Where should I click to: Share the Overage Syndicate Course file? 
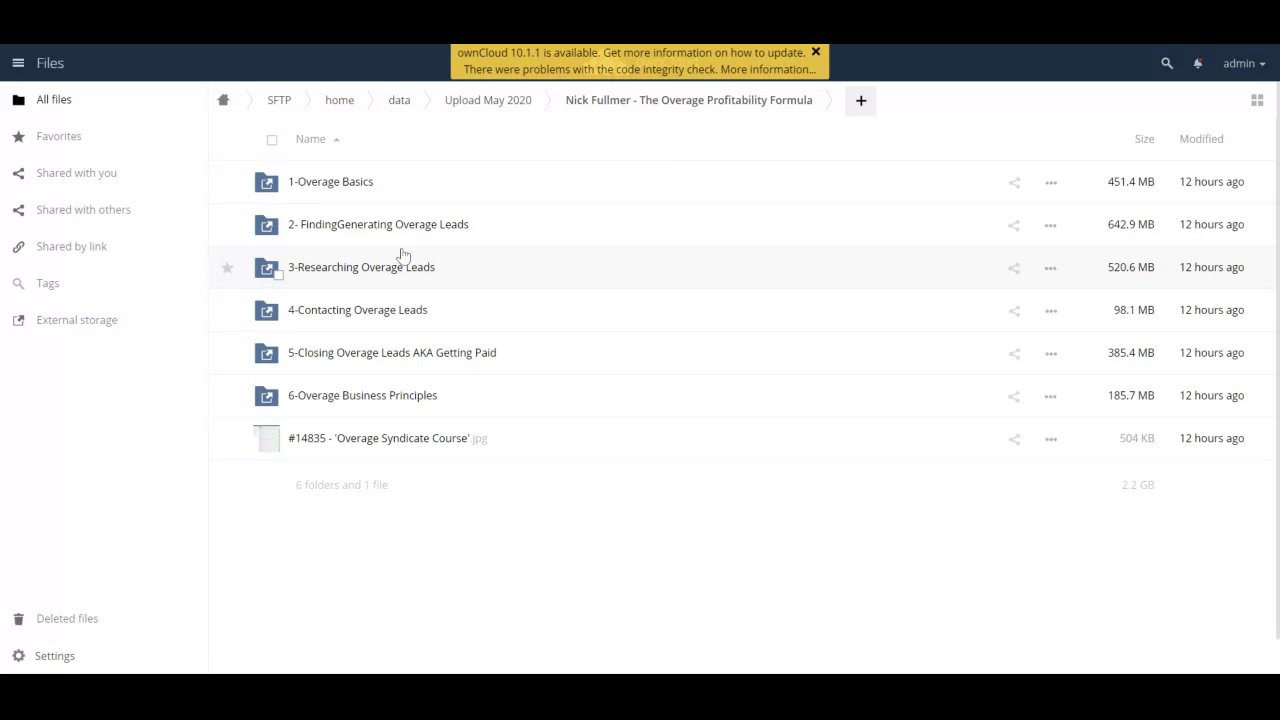1014,439
